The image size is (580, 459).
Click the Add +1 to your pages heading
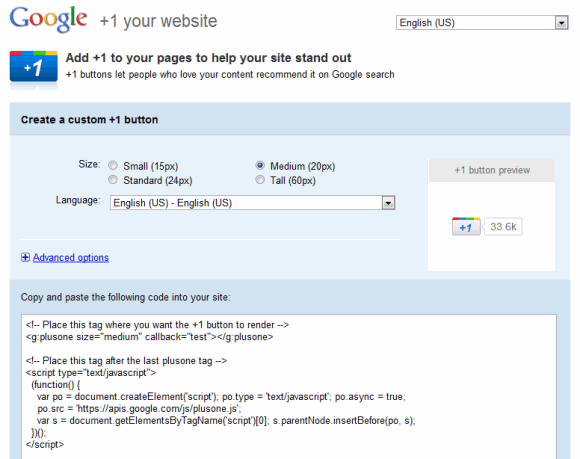click(208, 58)
